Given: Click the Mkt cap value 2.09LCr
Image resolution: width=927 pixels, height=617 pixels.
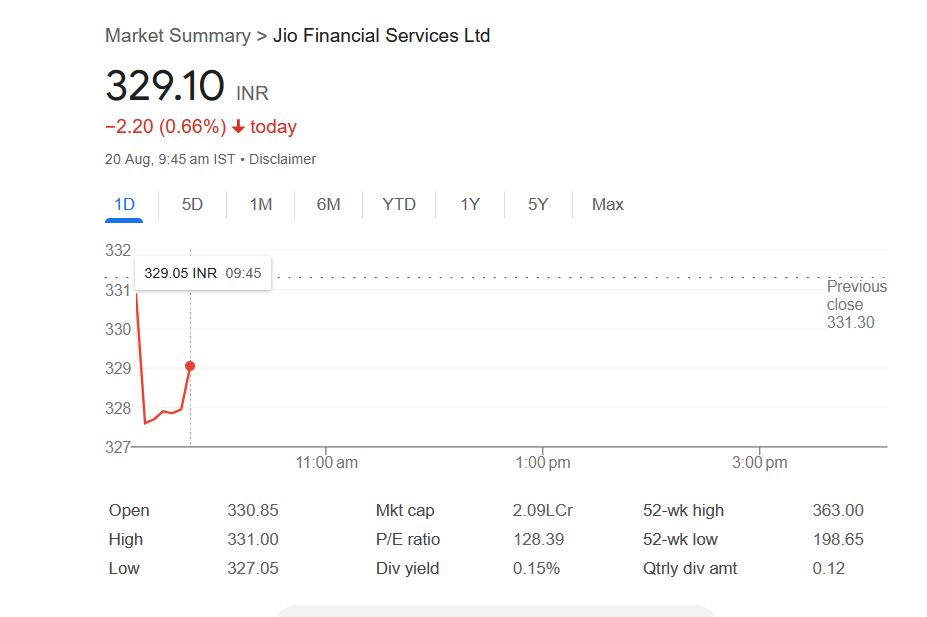Looking at the screenshot, I should pyautogui.click(x=542, y=510).
